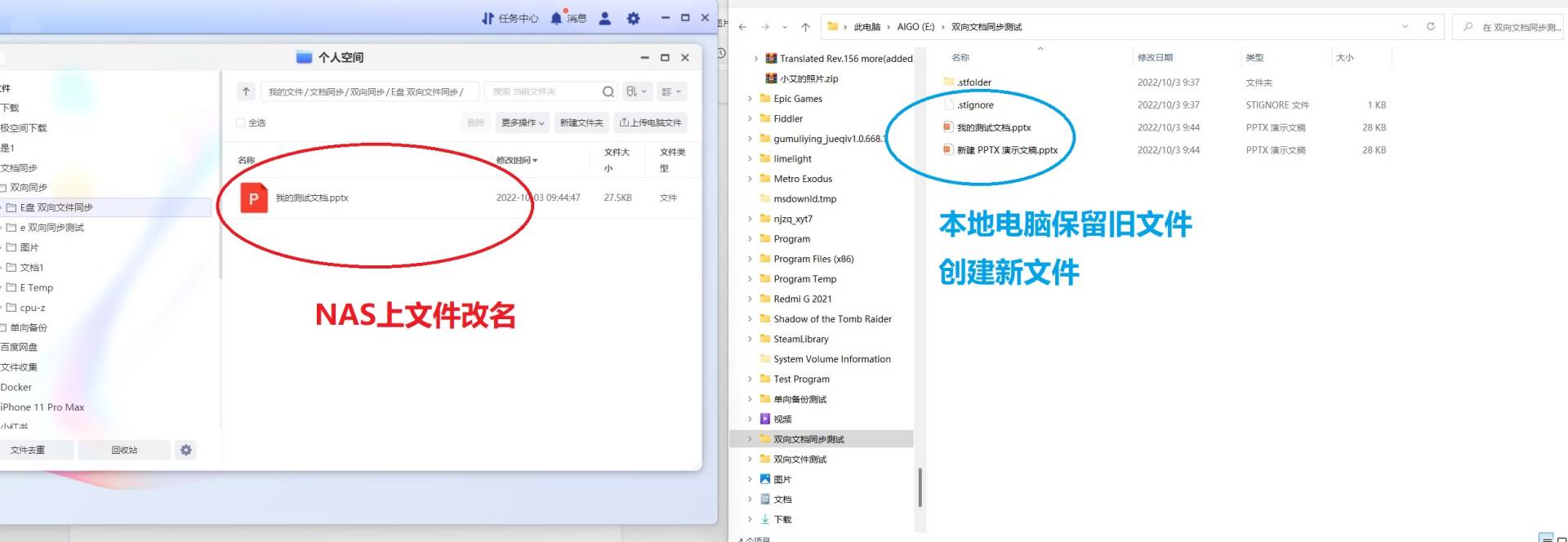1568x542 pixels.
Task: Click 上传电脑文件 upload button
Action: click(x=650, y=122)
